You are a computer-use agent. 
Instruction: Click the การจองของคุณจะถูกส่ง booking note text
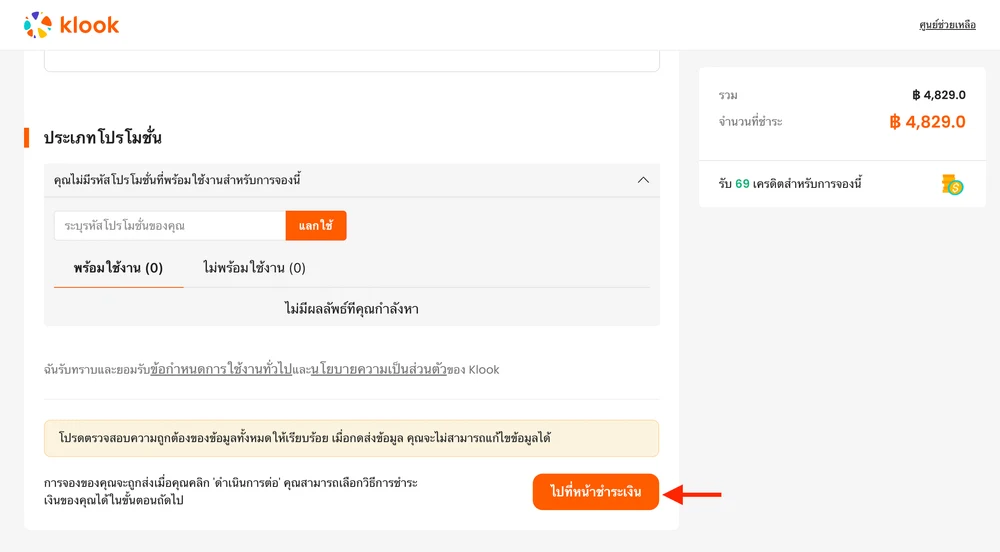[x=231, y=491]
